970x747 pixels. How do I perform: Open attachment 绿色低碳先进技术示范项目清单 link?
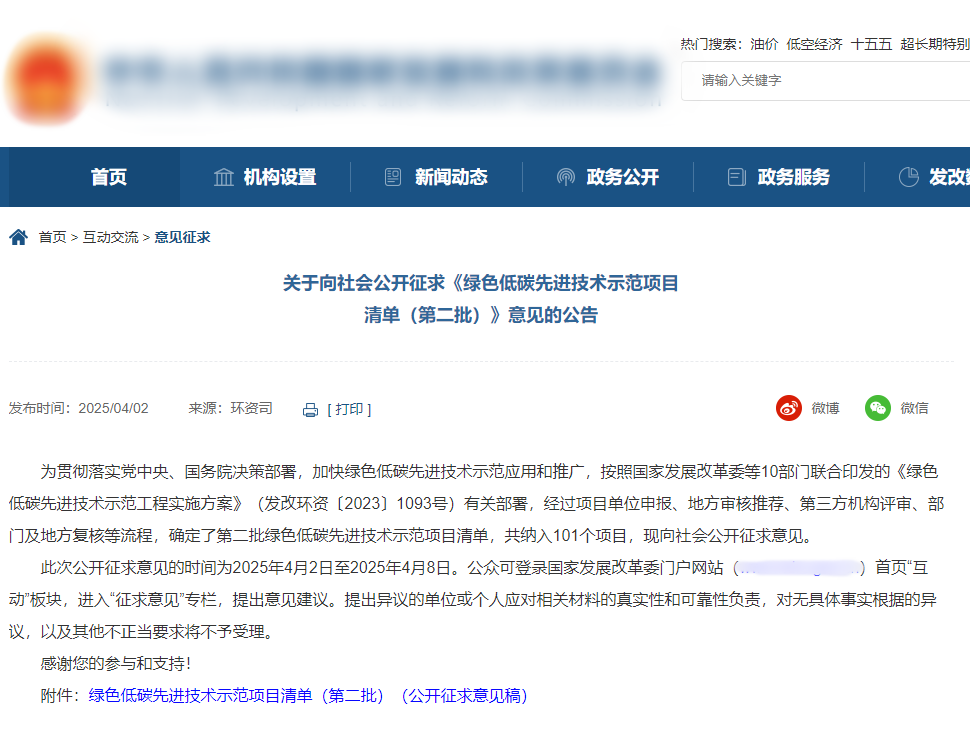coord(307,696)
